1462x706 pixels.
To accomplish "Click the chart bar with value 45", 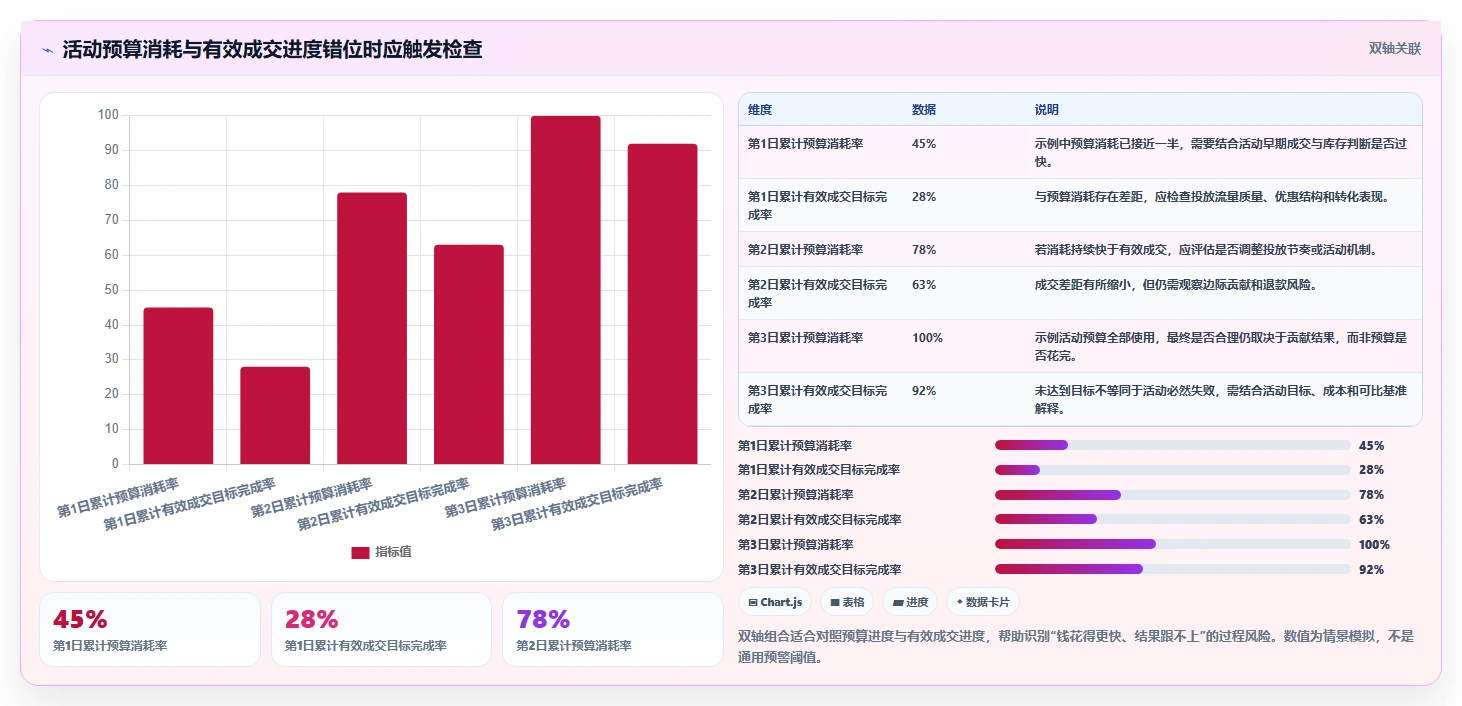I will [x=178, y=386].
